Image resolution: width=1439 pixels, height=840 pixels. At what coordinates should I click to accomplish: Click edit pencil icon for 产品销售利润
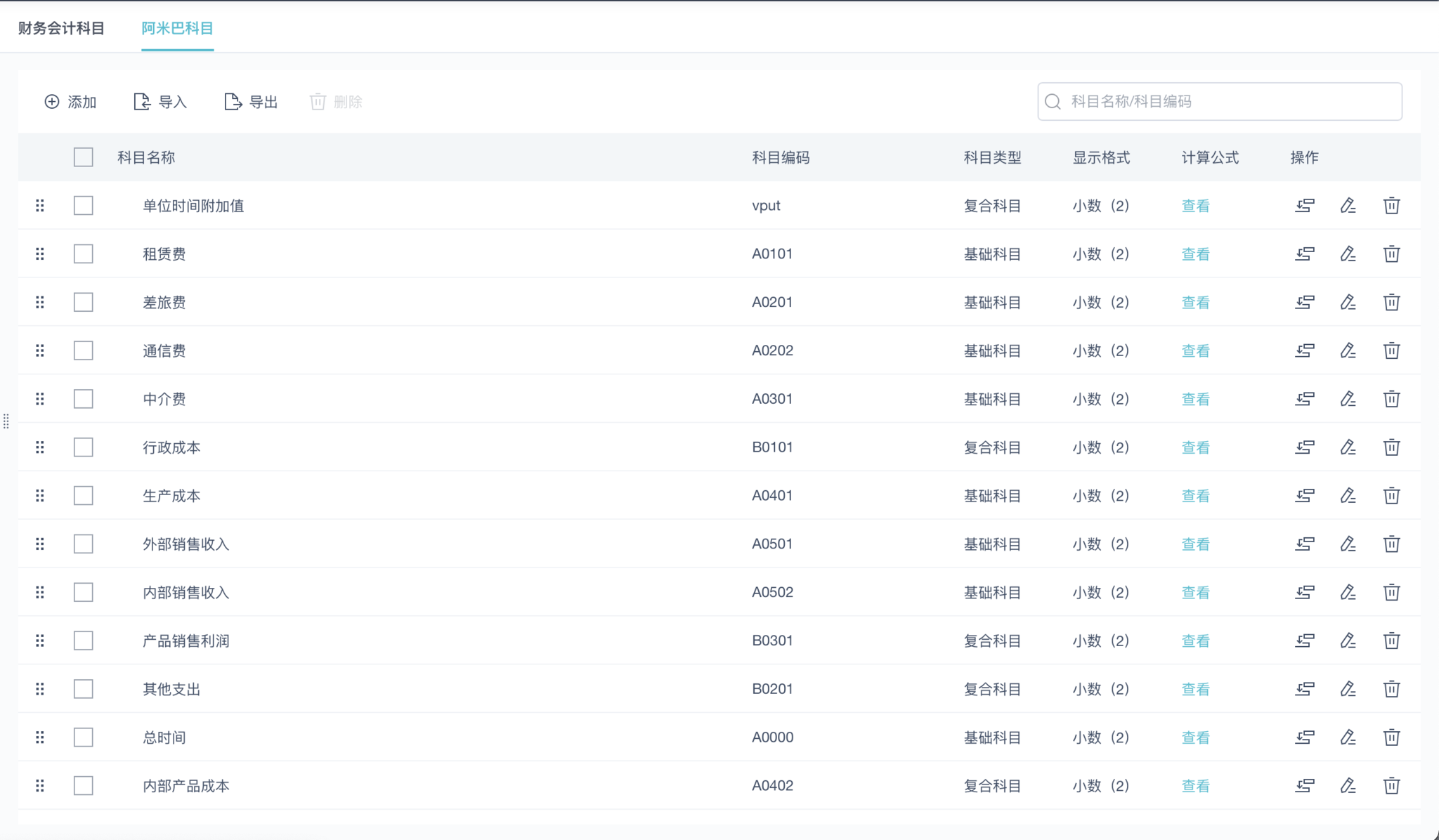coord(1348,641)
